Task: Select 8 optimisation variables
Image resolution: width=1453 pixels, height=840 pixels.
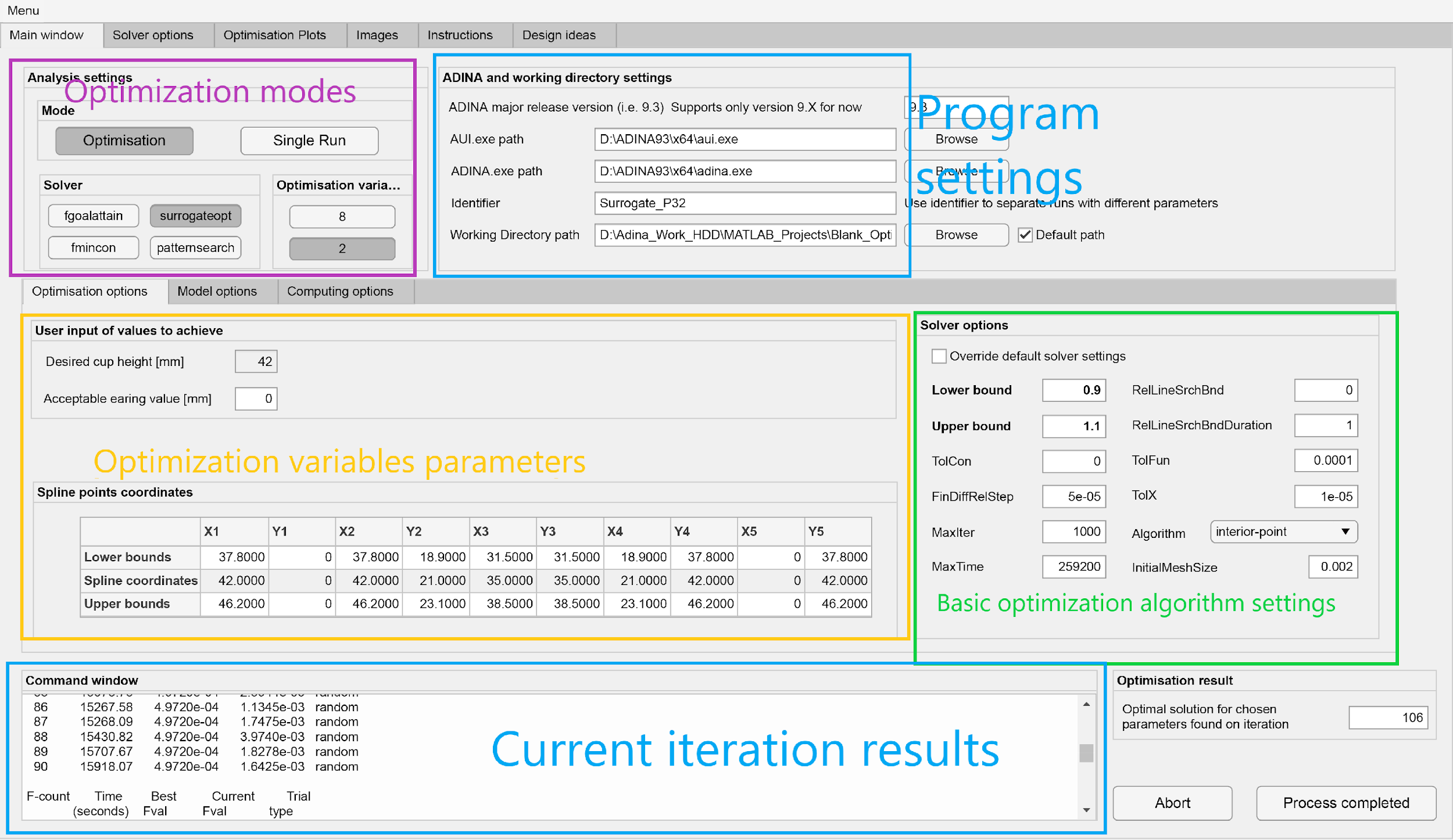Action: coord(342,216)
